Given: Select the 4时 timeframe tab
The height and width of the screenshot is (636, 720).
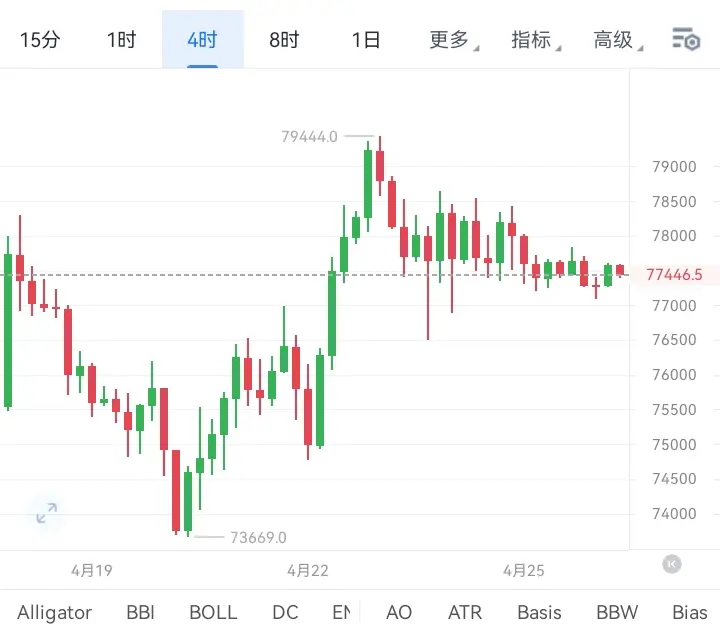Looking at the screenshot, I should point(202,40).
